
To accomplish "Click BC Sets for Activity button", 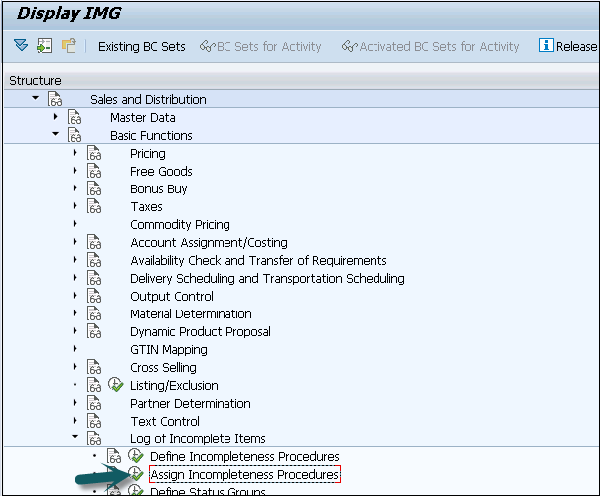I will (261, 46).
